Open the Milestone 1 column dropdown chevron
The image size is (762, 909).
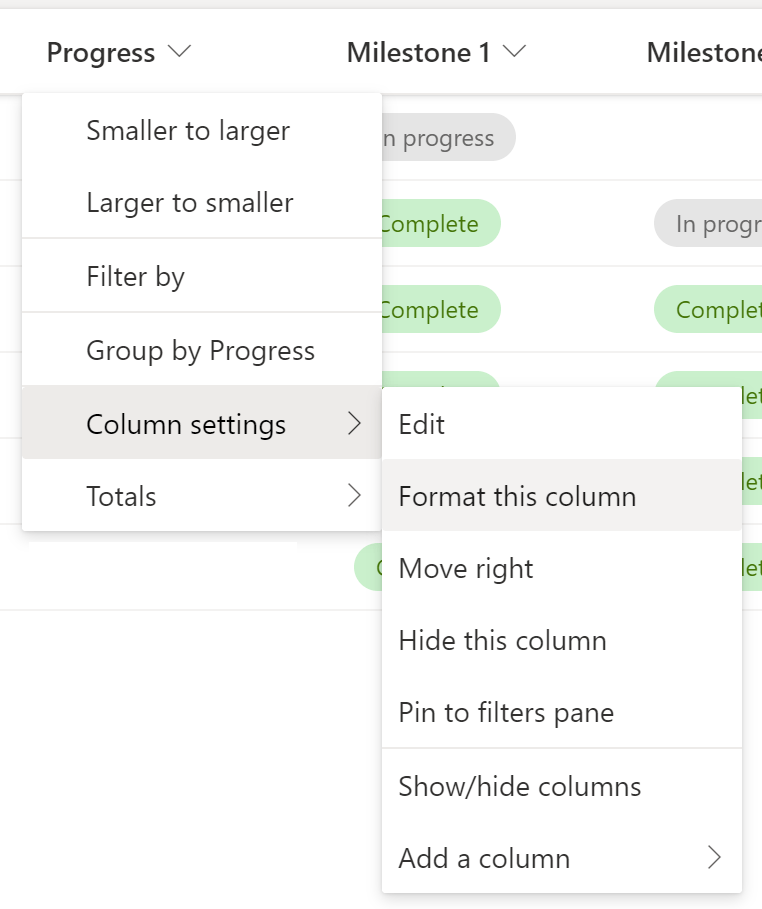tap(515, 53)
